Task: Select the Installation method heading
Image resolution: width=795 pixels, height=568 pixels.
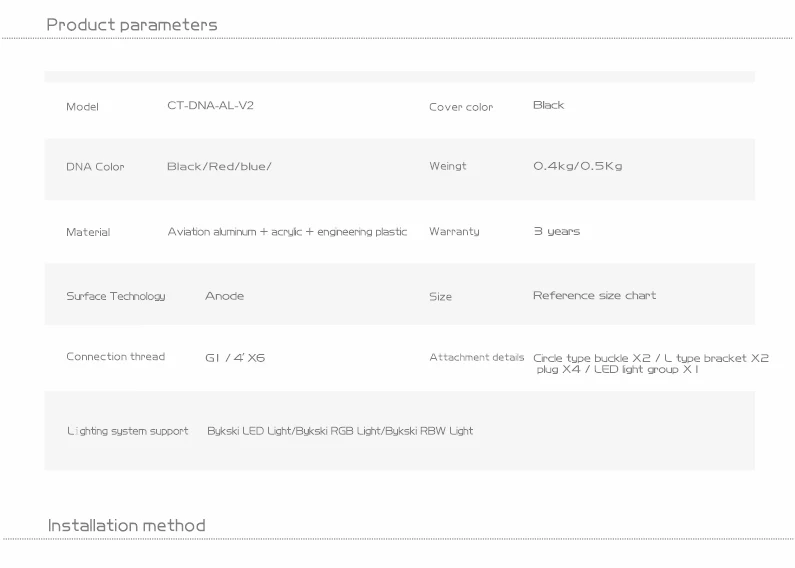Action: click(x=127, y=526)
